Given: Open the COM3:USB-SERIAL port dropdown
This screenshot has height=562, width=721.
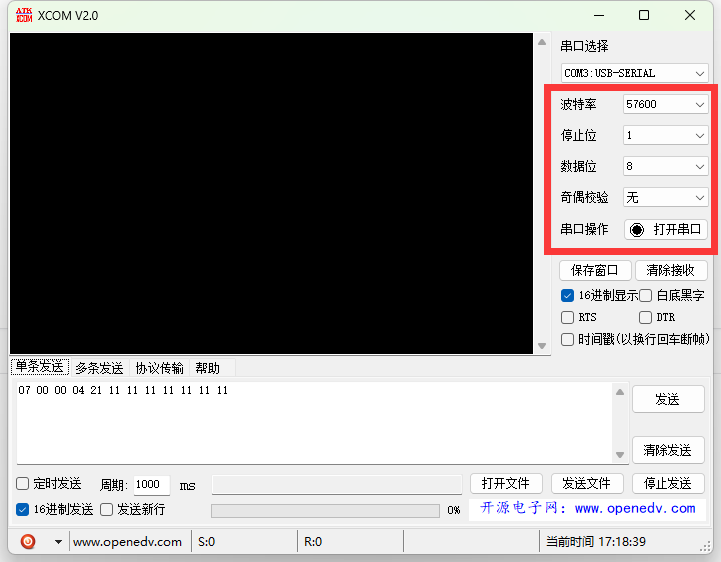Looking at the screenshot, I should (x=635, y=73).
